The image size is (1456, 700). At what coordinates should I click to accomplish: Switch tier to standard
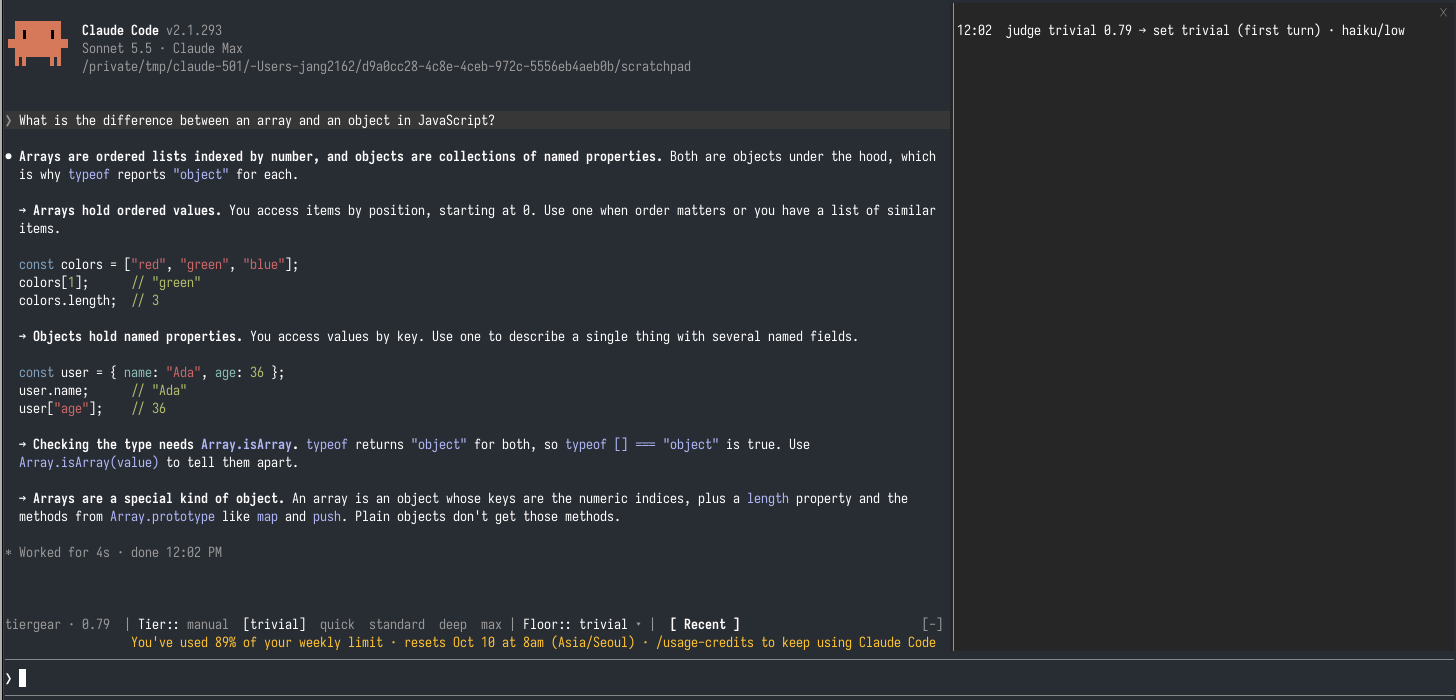click(397, 624)
